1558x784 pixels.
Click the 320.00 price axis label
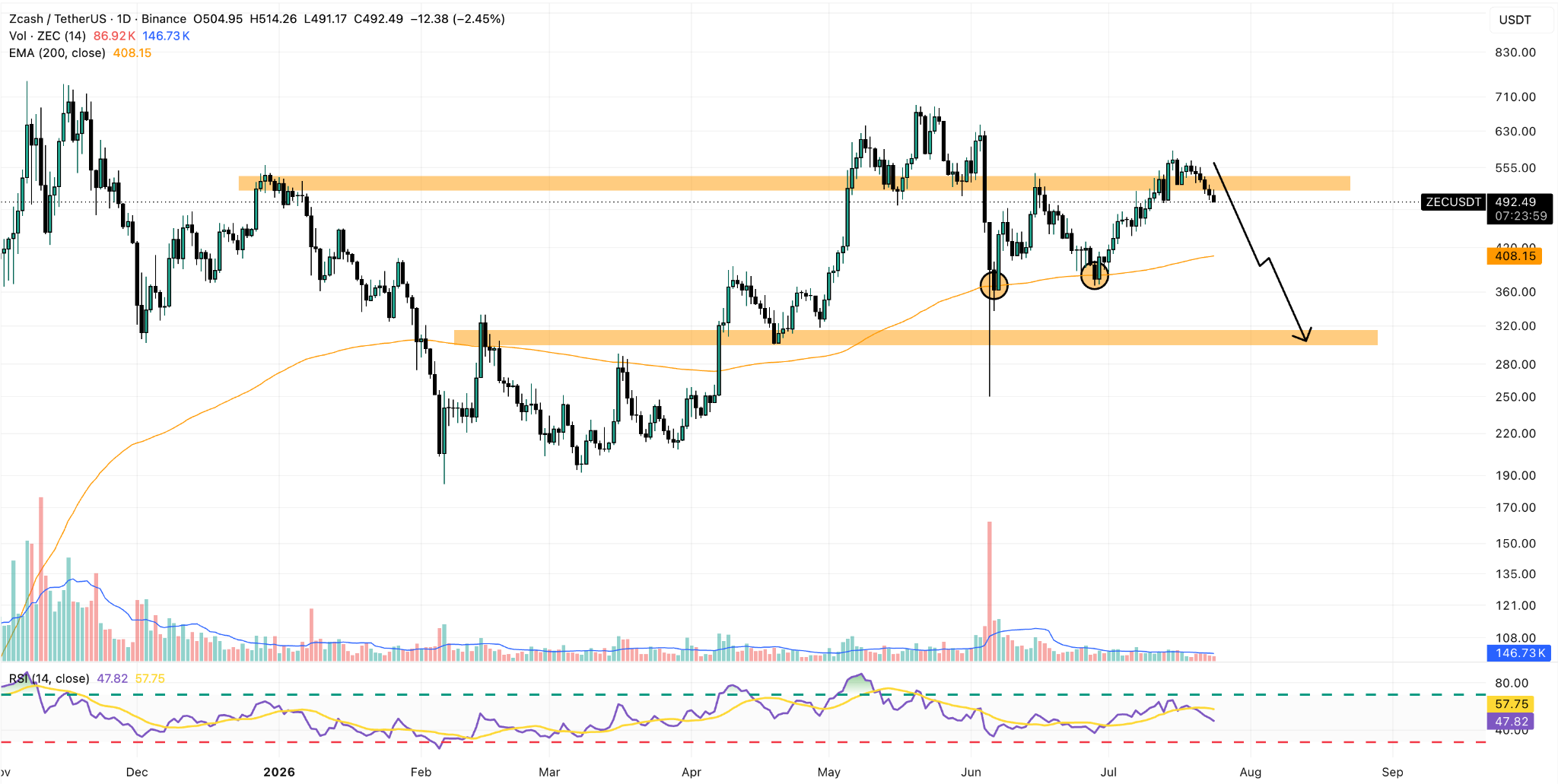pos(1515,326)
